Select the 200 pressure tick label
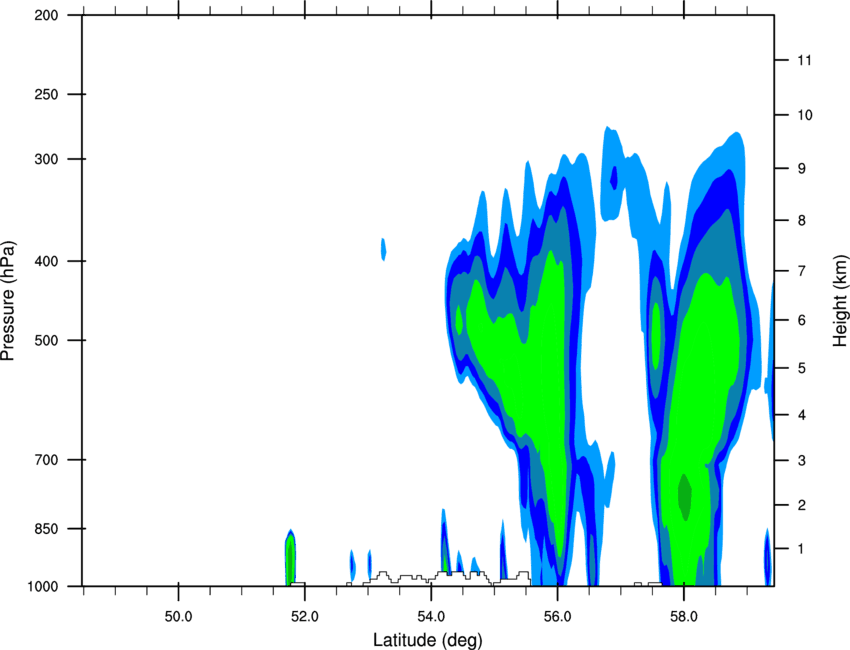Screen dimensions: 850x650 pyautogui.click(x=46, y=16)
